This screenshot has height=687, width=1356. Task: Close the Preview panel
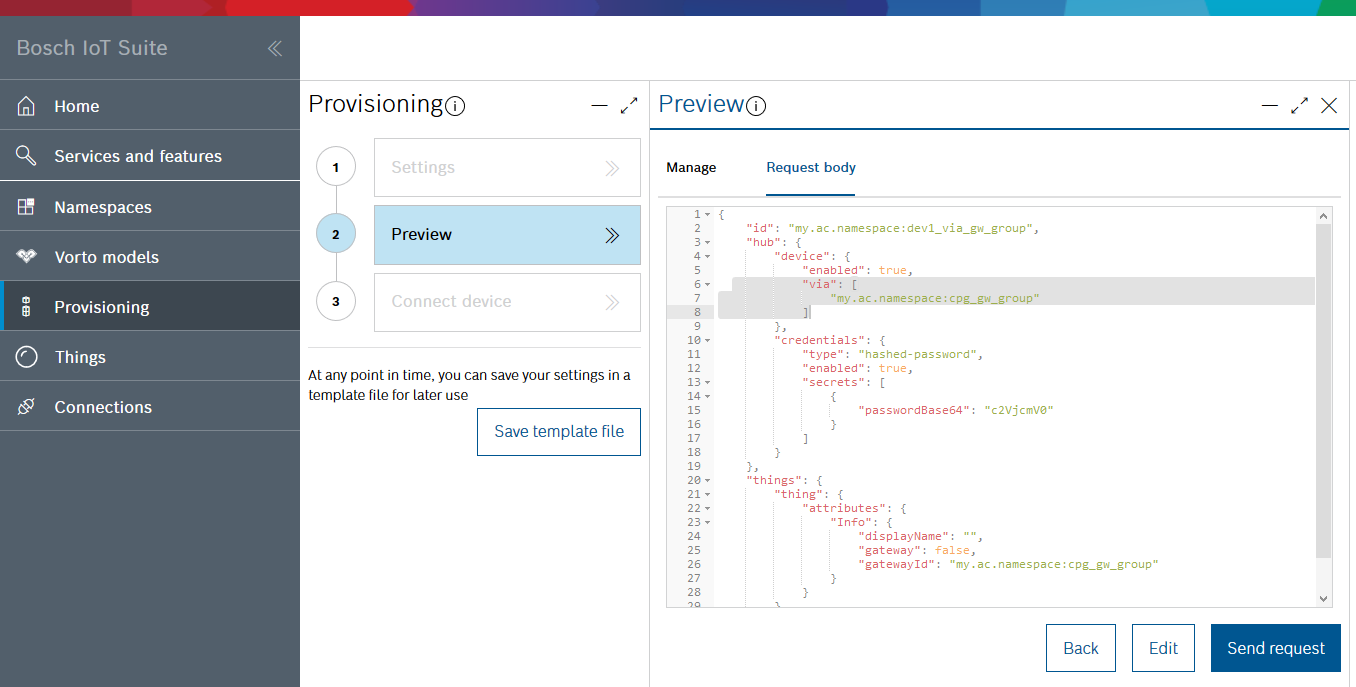pos(1329,105)
